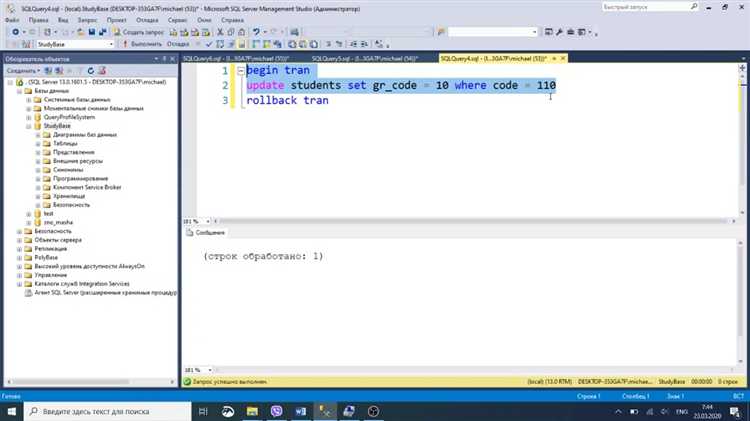Open Viber from the taskbar

click(x=276, y=411)
